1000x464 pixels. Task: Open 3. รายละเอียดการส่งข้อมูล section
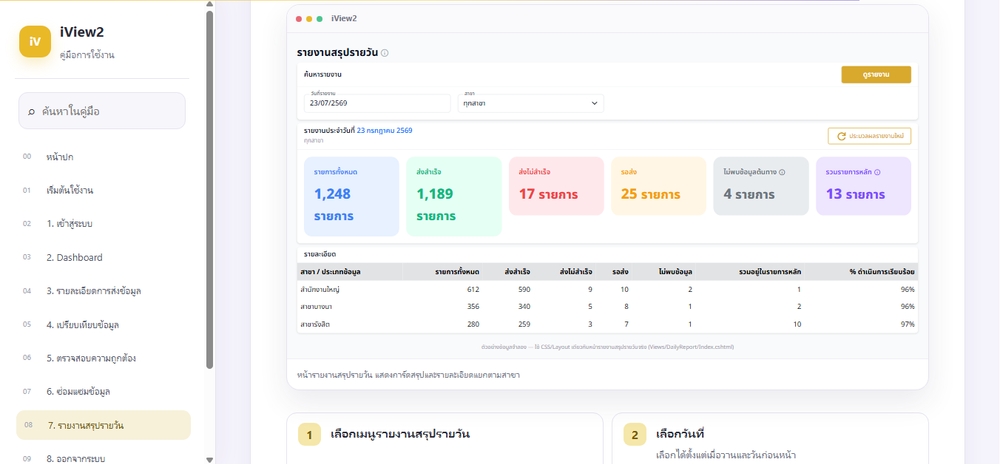pos(103,291)
